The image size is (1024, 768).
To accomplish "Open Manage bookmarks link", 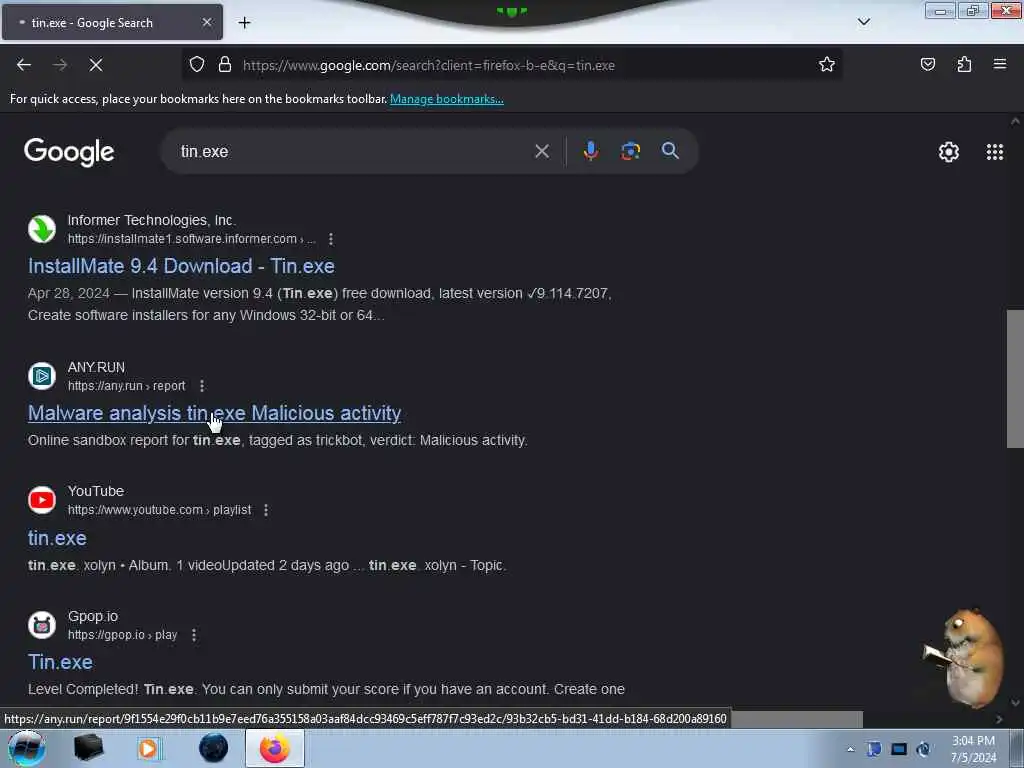I will (x=447, y=99).
